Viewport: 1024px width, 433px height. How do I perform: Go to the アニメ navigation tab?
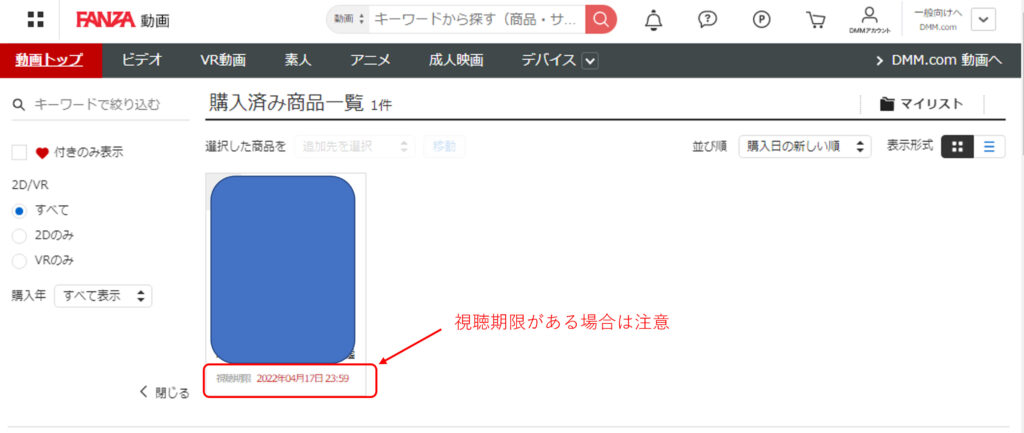coord(370,61)
